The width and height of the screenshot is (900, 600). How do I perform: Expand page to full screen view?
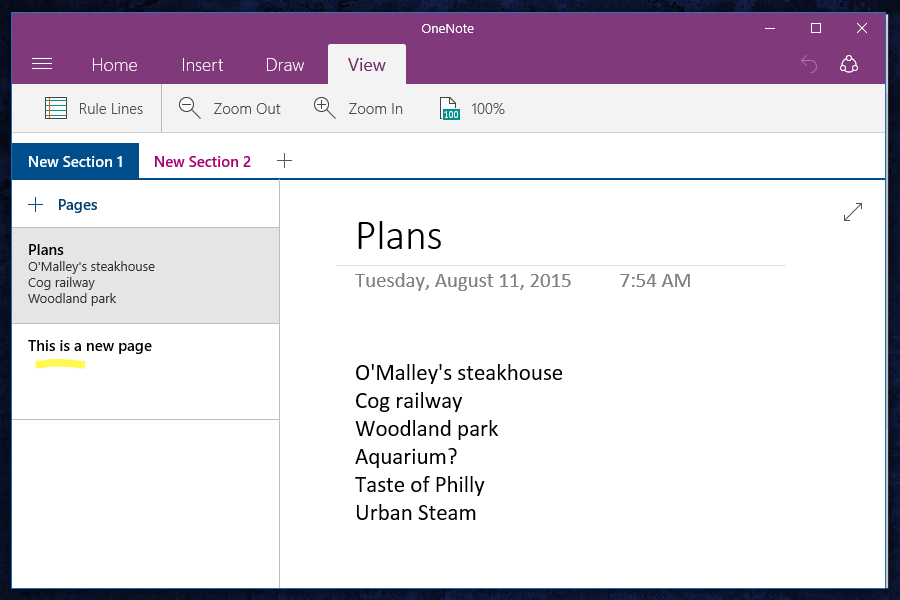[853, 212]
